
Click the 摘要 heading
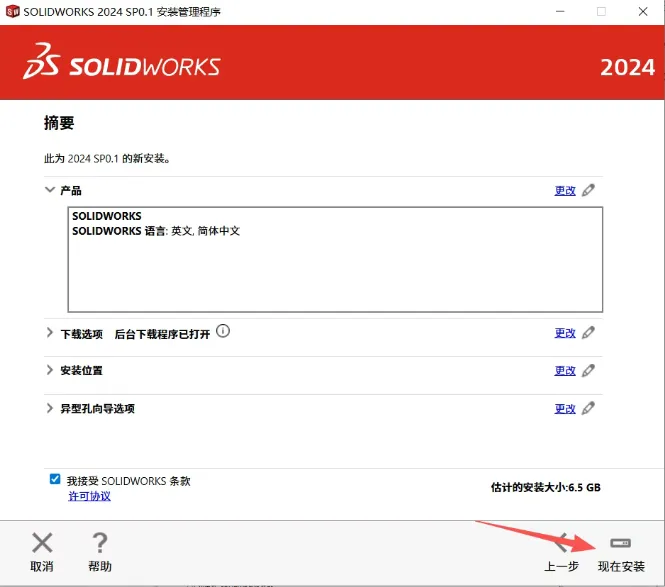59,123
